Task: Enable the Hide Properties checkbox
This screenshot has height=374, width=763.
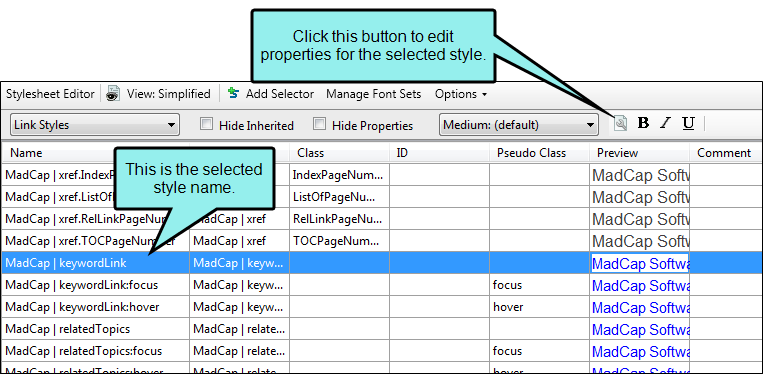Action: [x=320, y=125]
